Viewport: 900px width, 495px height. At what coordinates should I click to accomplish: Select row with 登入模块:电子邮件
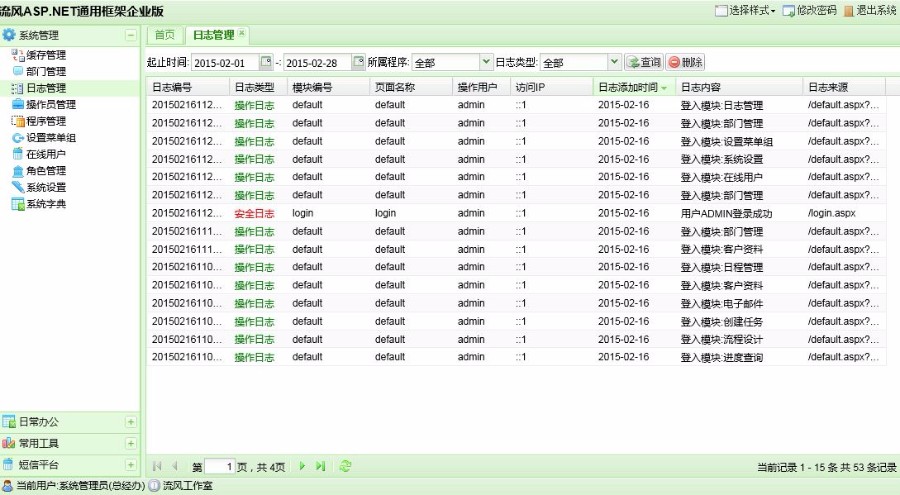(517, 303)
